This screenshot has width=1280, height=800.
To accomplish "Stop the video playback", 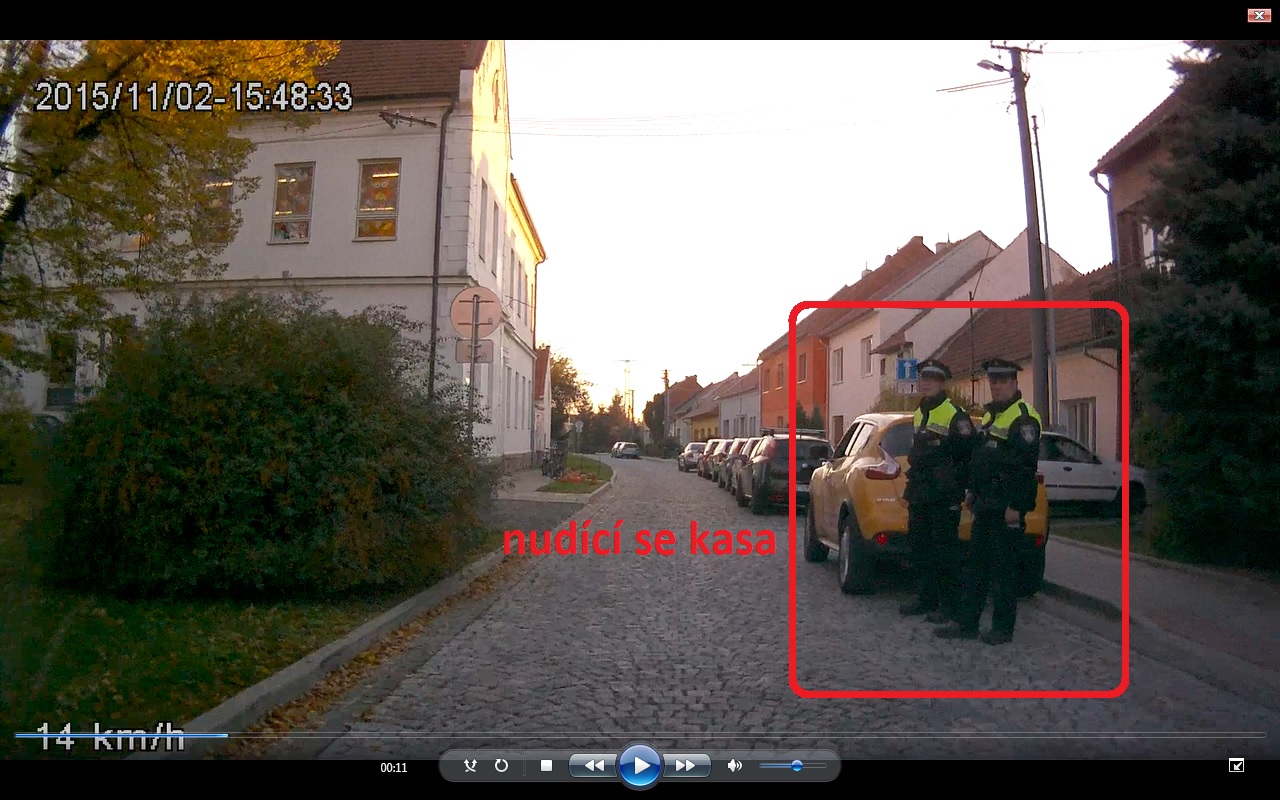I will [546, 766].
